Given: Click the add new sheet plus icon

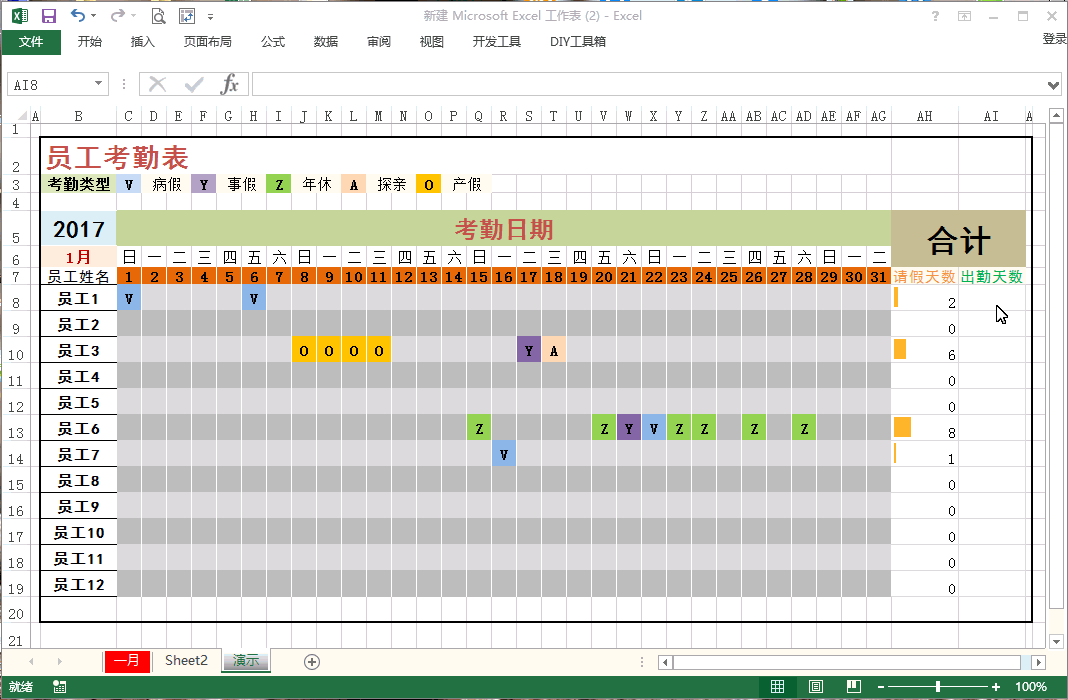Looking at the screenshot, I should coord(312,661).
